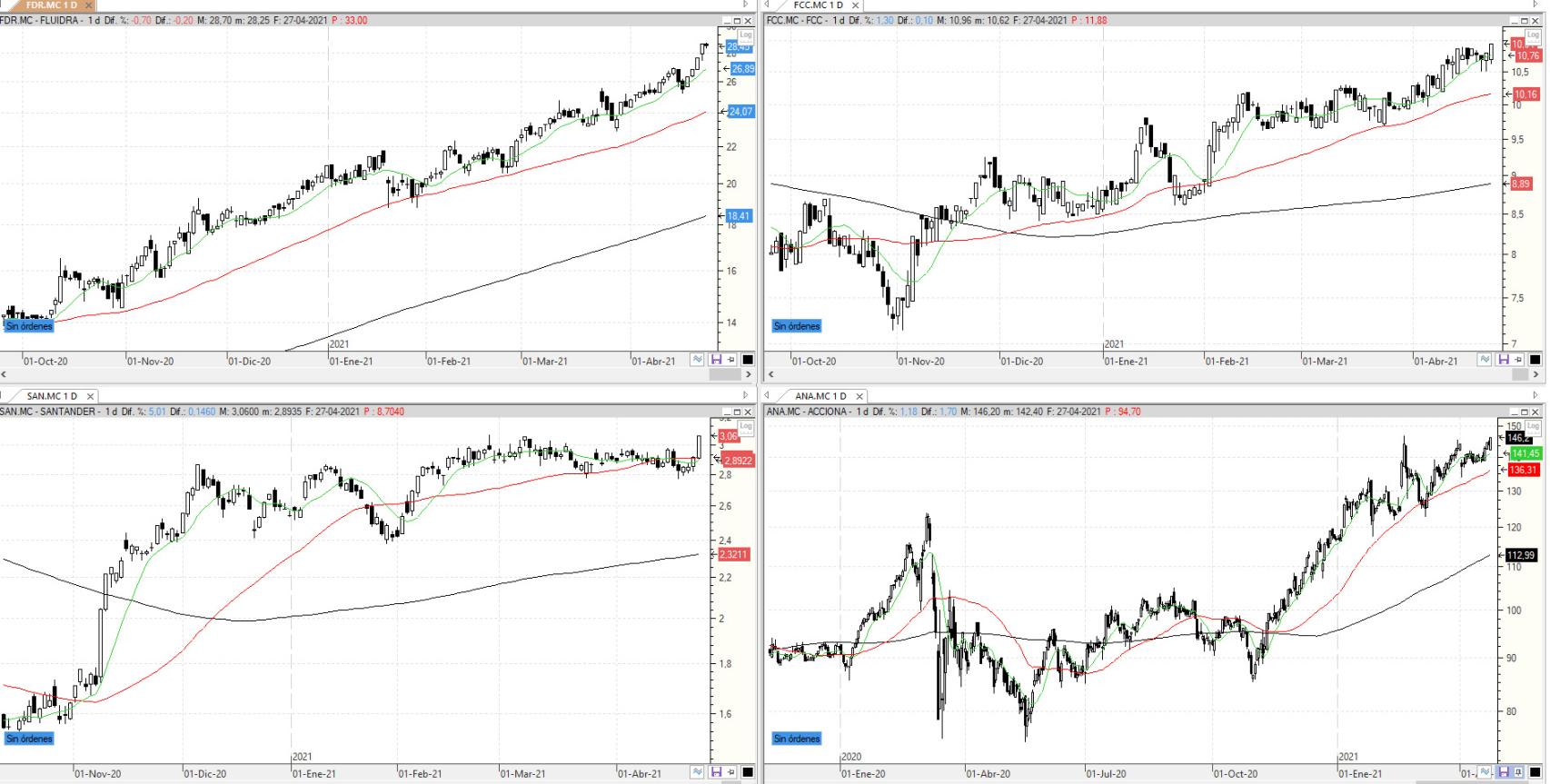Open black color swatch in FCC chart
The height and width of the screenshot is (784, 1550).
pyautogui.click(x=1535, y=360)
